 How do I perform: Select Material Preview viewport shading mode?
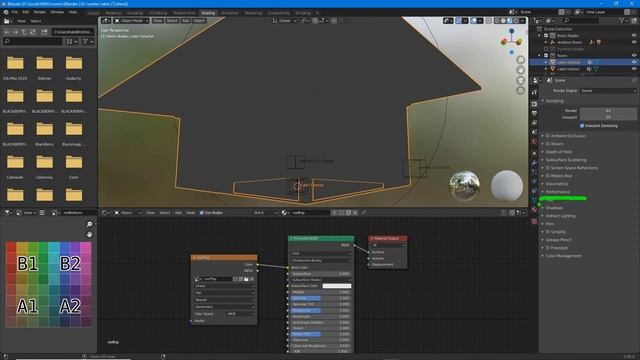coord(509,20)
